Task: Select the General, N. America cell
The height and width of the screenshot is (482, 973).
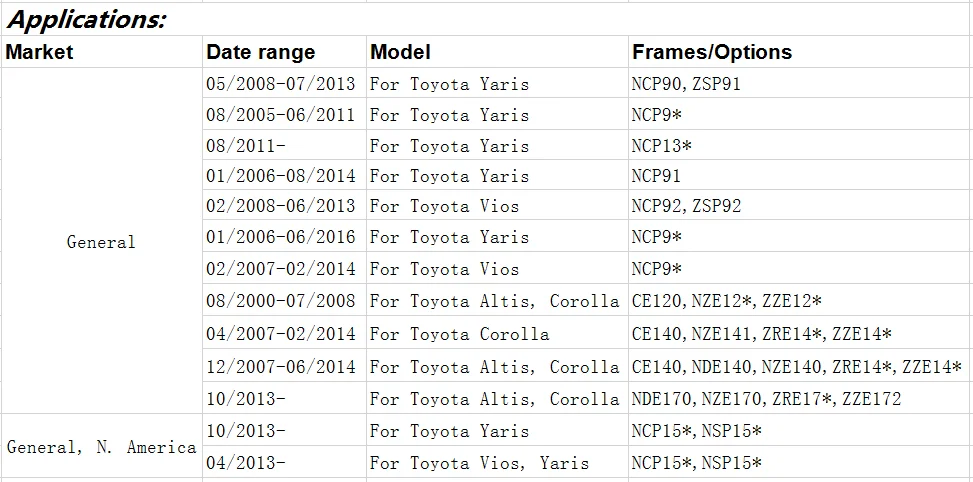Action: click(102, 447)
